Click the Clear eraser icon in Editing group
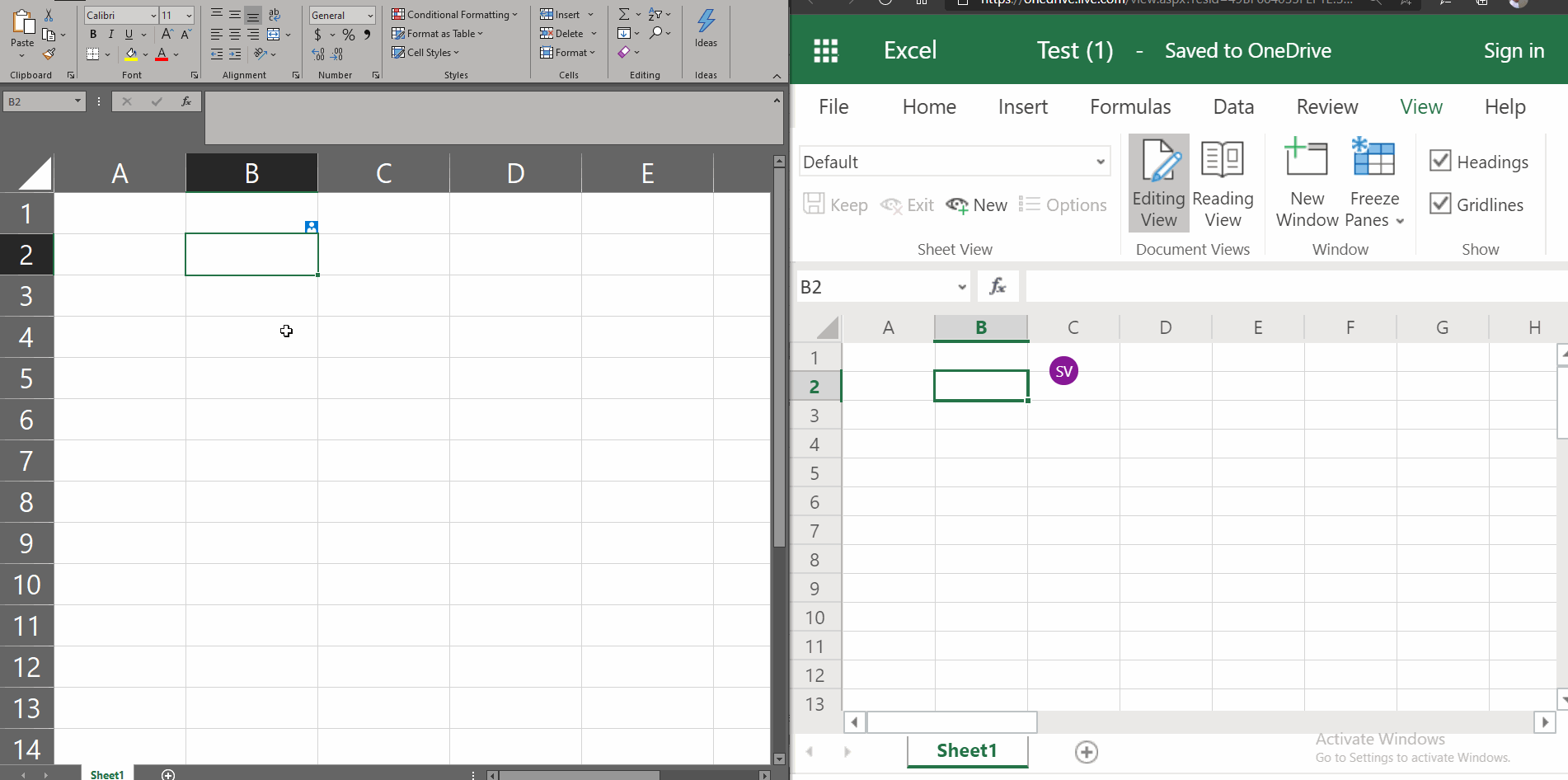The width and height of the screenshot is (1568, 780). (624, 53)
